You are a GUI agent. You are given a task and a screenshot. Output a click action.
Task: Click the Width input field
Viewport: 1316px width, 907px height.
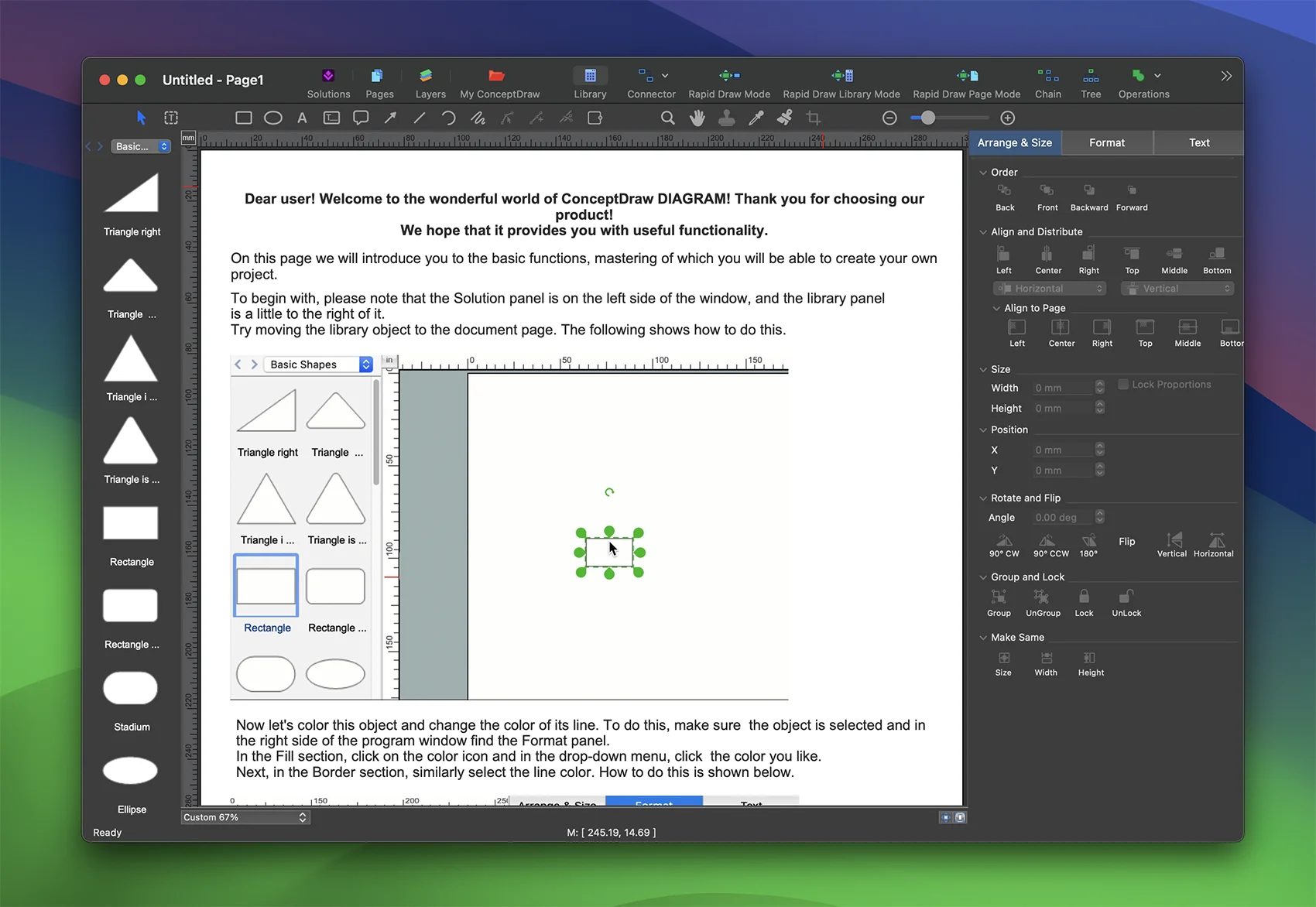[x=1064, y=388]
